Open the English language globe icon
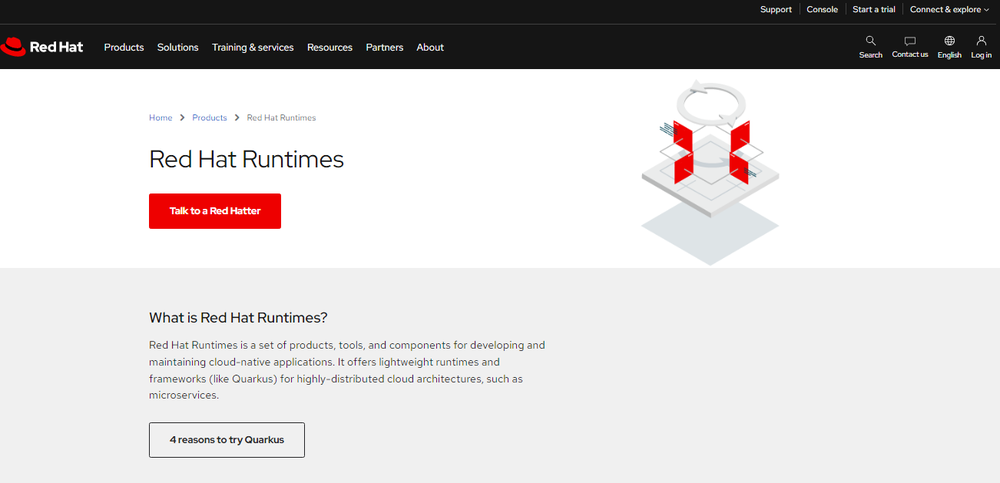The width and height of the screenshot is (1000, 483). [949, 47]
